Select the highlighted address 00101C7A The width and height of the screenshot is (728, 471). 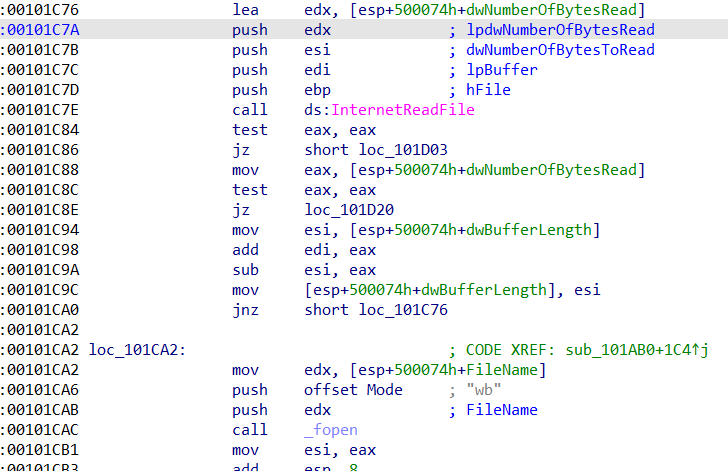pyautogui.click(x=43, y=30)
